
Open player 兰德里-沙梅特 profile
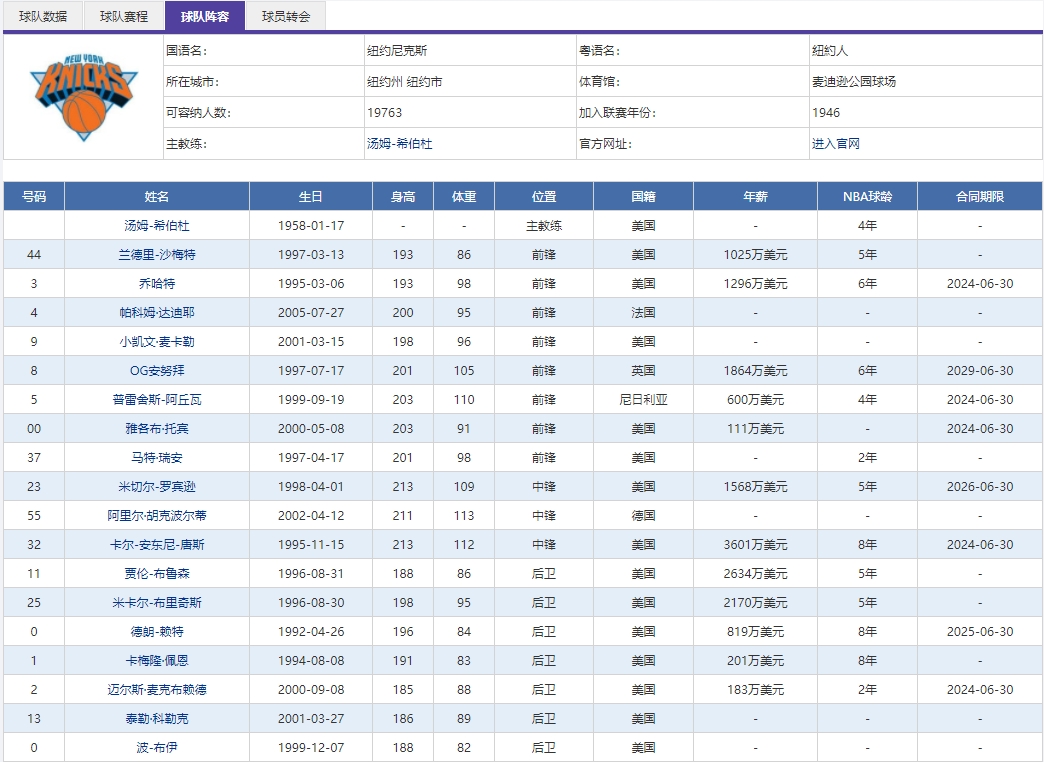click(x=160, y=254)
